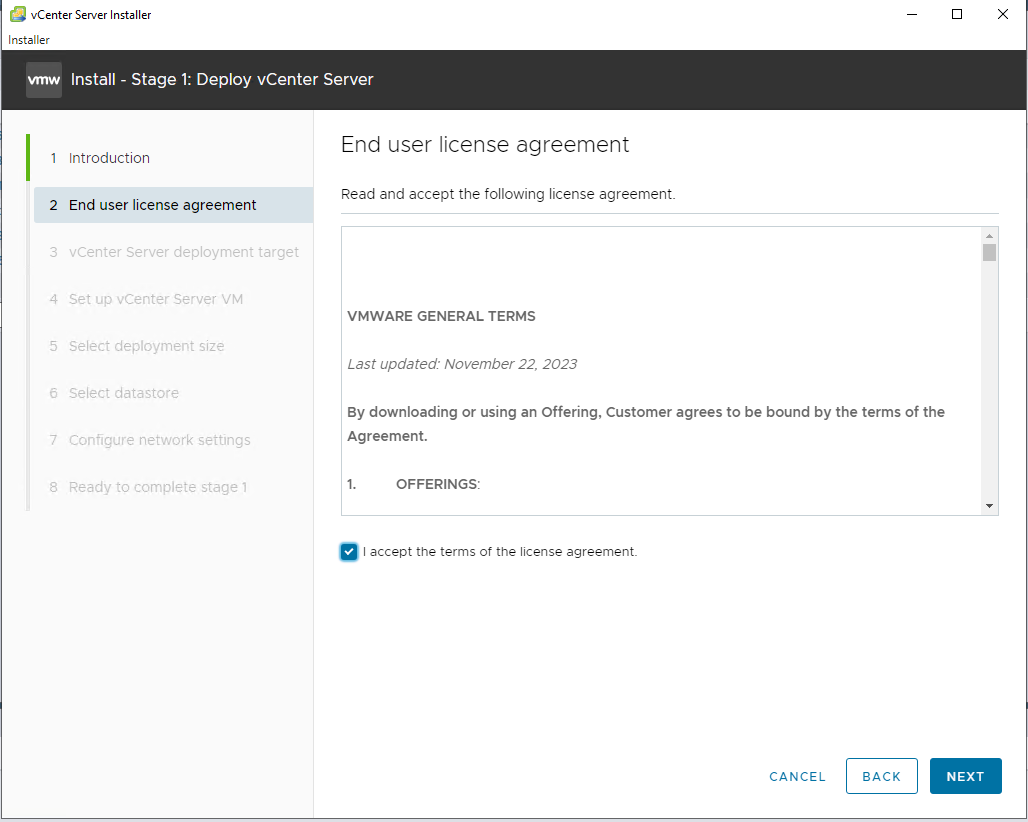This screenshot has width=1028, height=822.
Task: Click the BACK button
Action: coord(881,776)
